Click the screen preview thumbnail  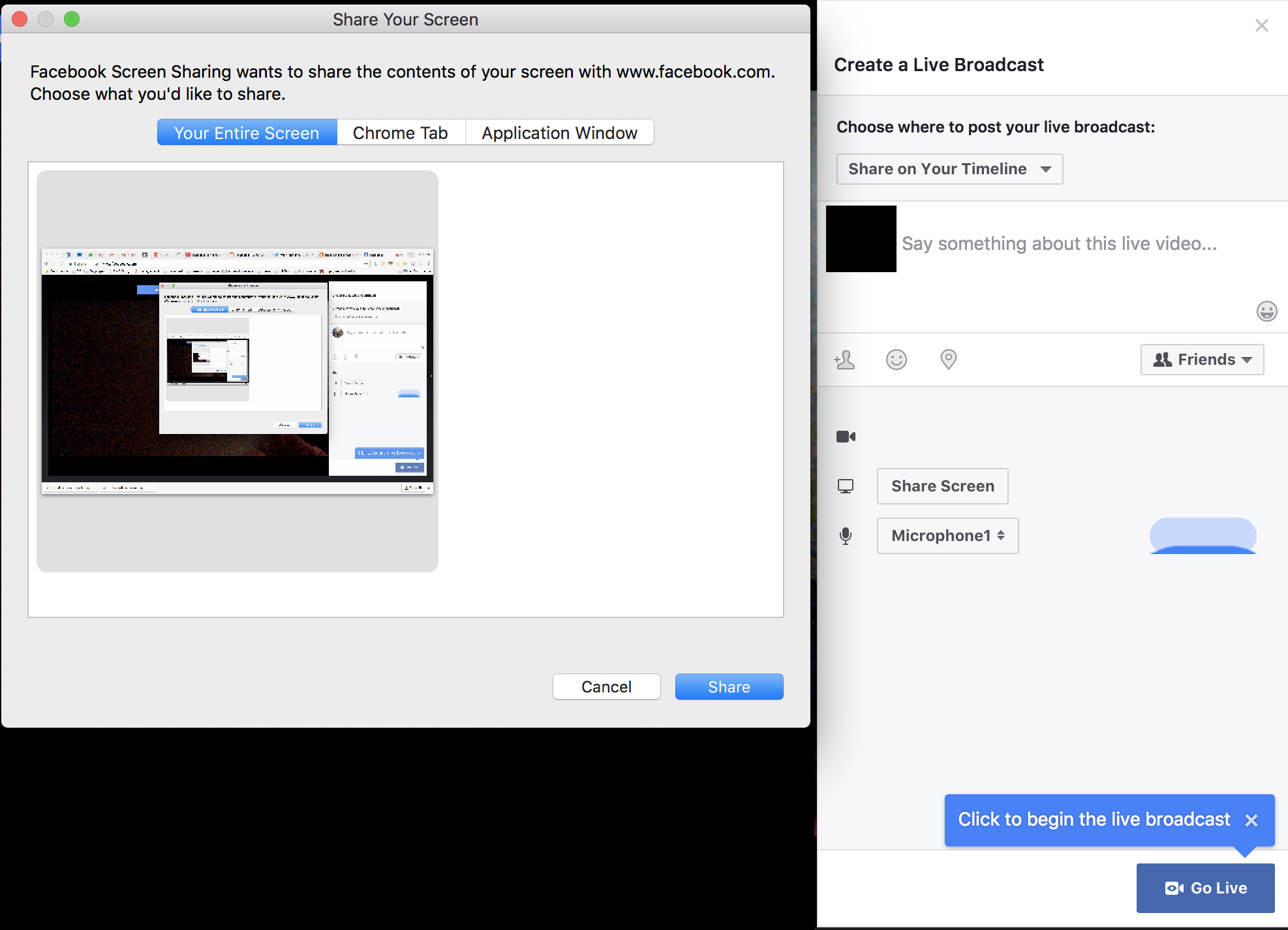click(x=237, y=370)
